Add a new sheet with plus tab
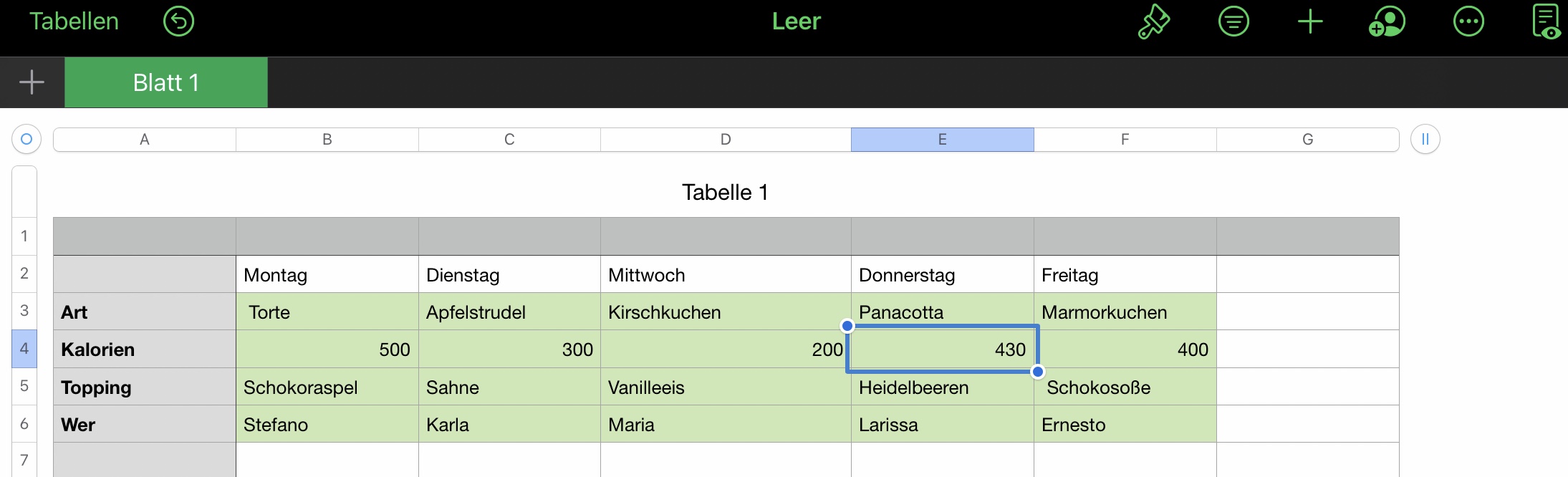Viewport: 1568px width, 477px height. [x=32, y=82]
